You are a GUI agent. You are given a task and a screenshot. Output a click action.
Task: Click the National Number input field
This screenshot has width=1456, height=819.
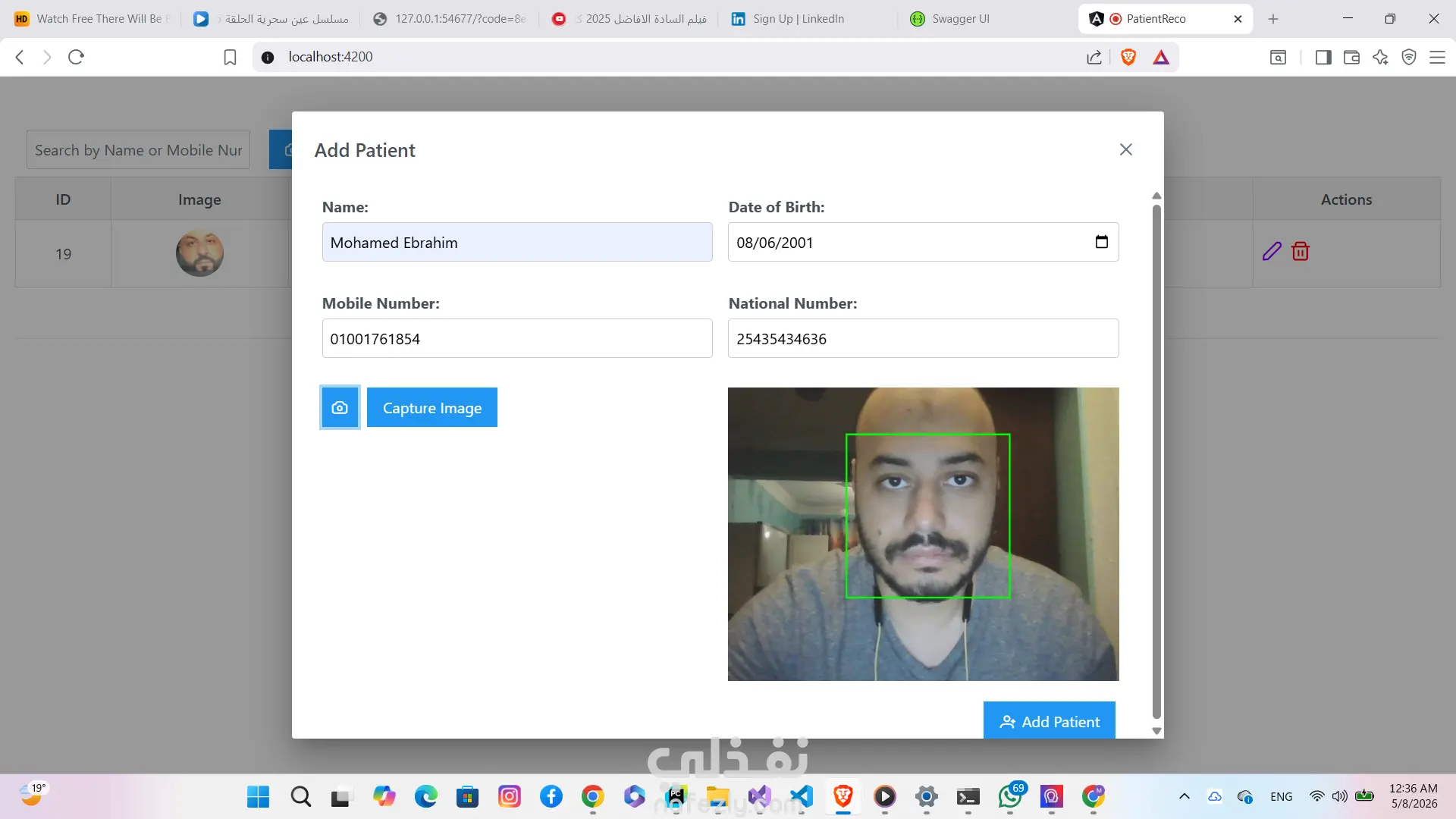tap(924, 338)
